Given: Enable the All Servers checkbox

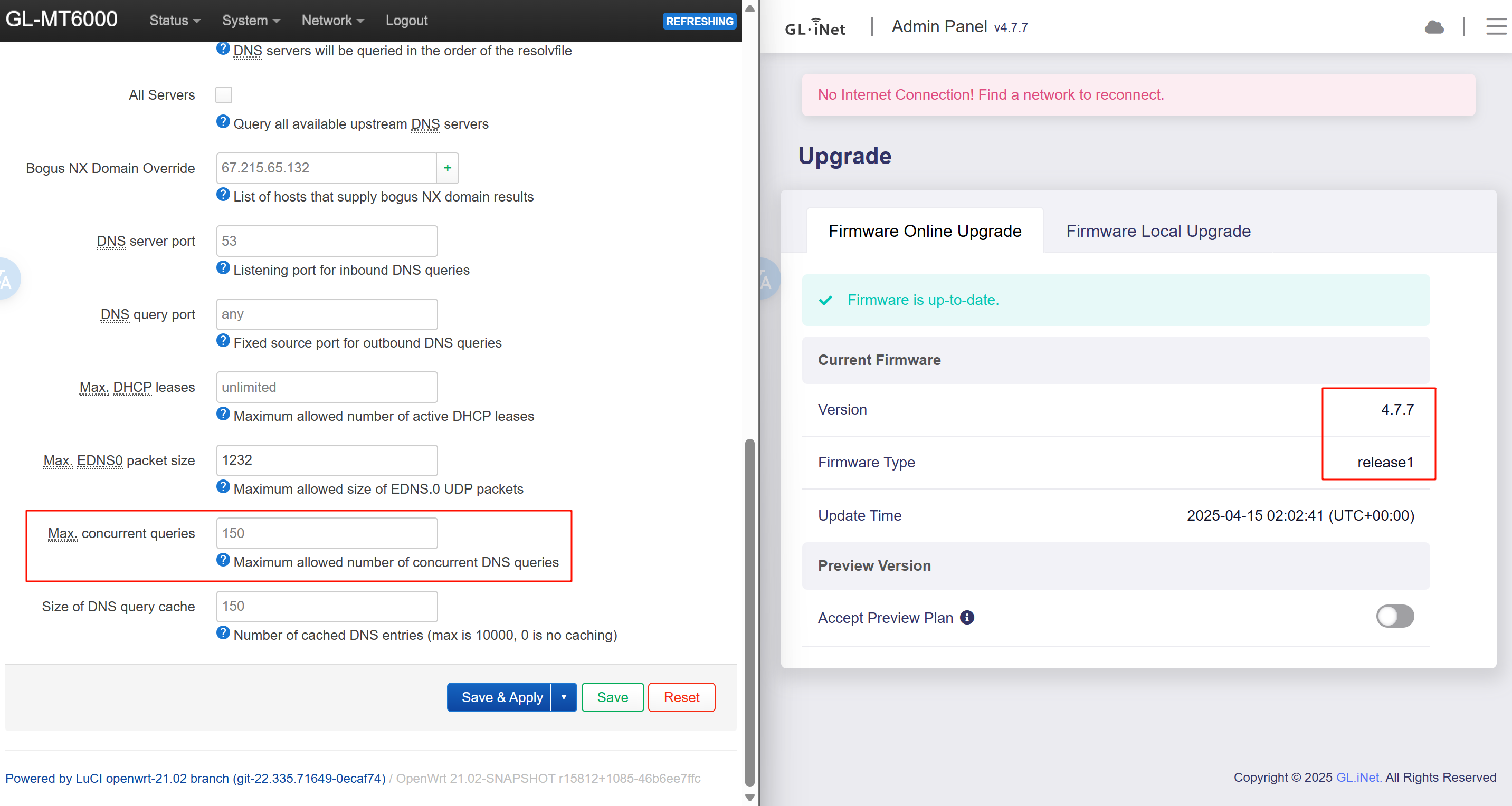Looking at the screenshot, I should pos(224,95).
